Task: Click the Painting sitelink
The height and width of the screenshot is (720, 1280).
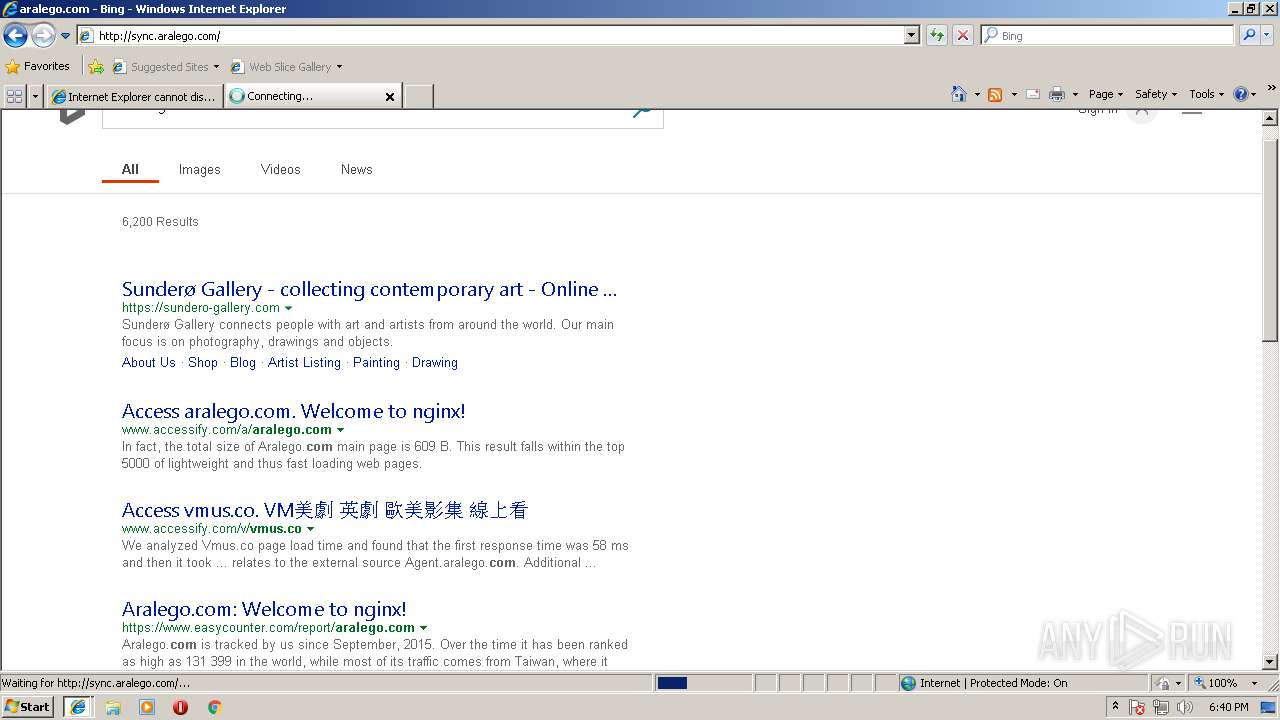Action: coord(376,362)
